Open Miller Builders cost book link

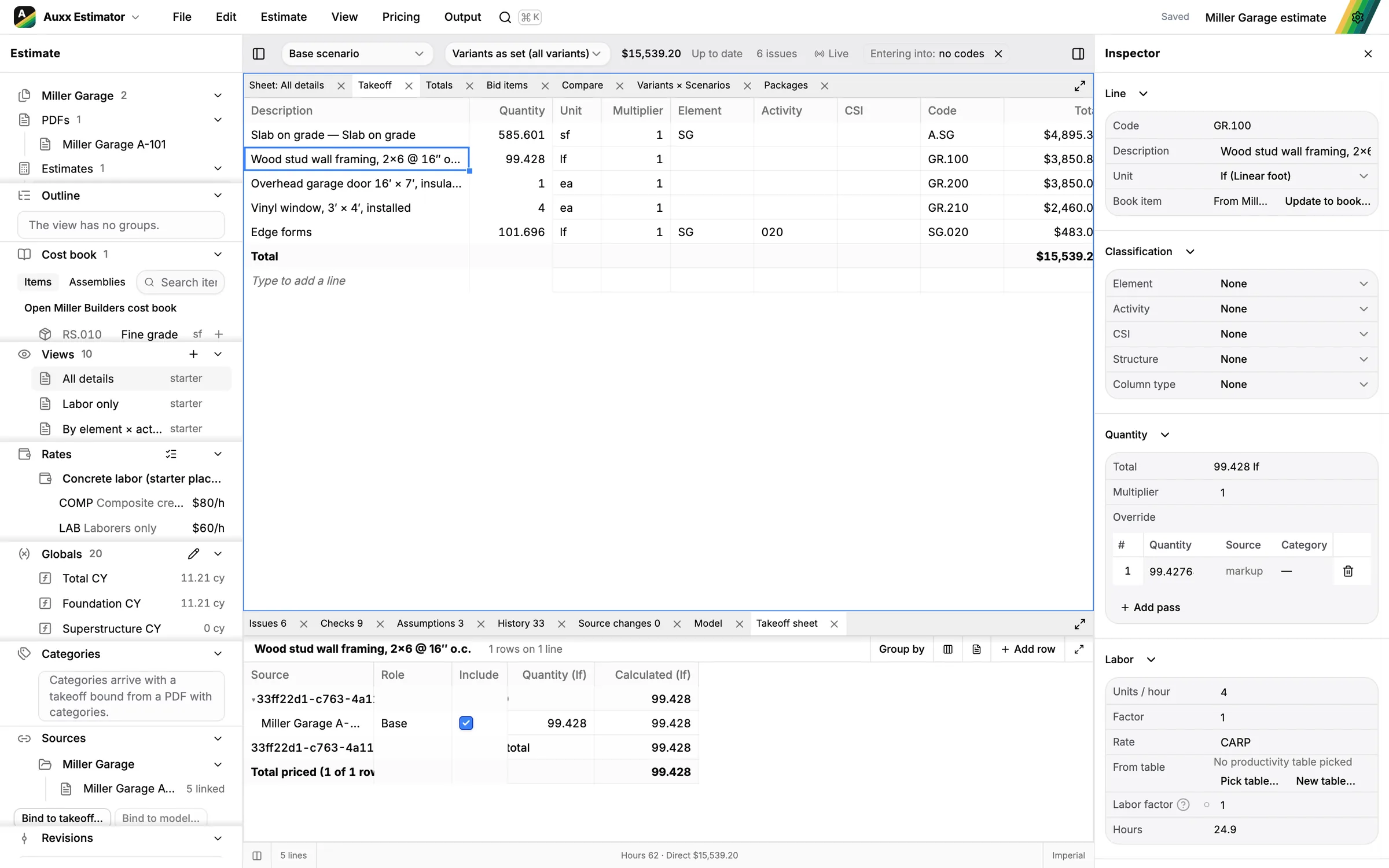(100, 308)
